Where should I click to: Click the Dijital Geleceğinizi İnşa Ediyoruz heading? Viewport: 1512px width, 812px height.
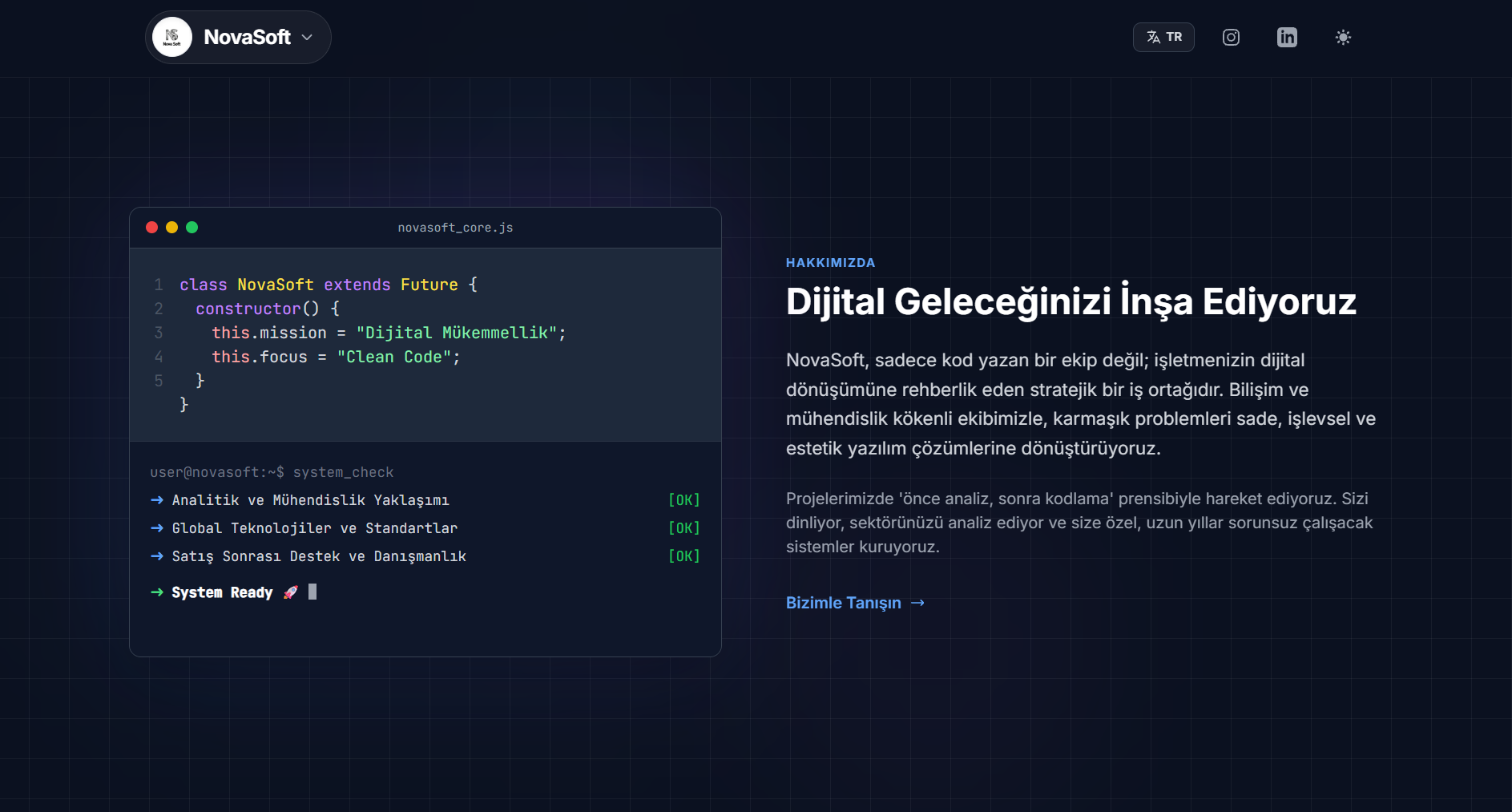1070,302
